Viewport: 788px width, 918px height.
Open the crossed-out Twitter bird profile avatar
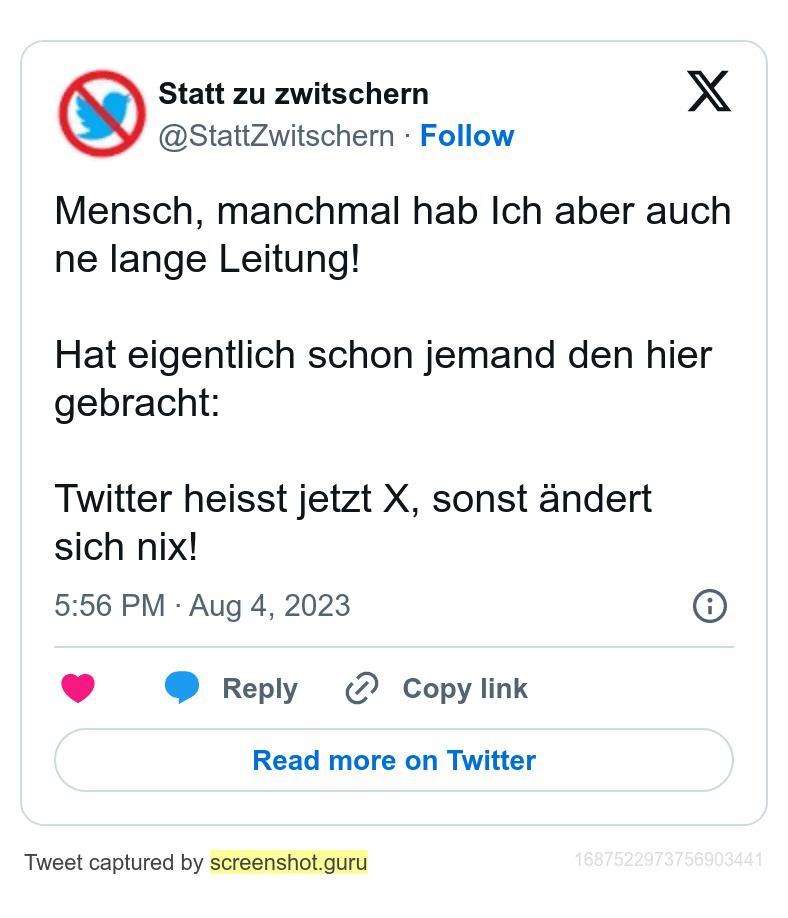coord(102,113)
